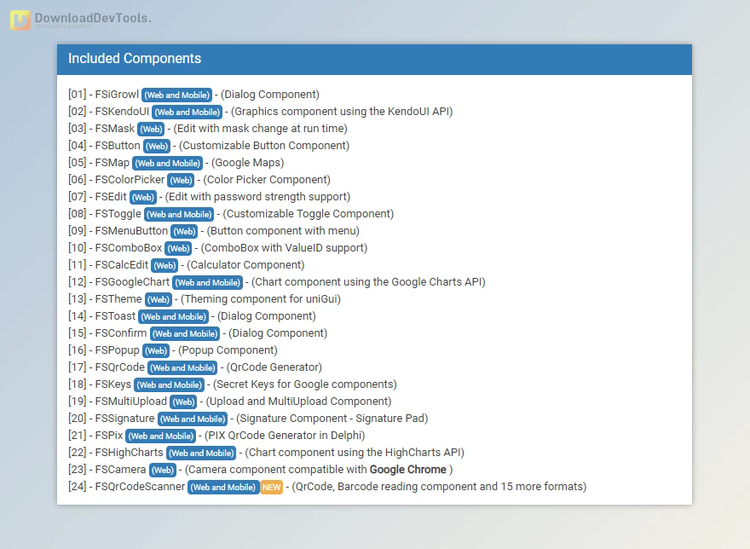Click the Web badge beside FSPopup
The height and width of the screenshot is (549, 750).
pos(156,351)
